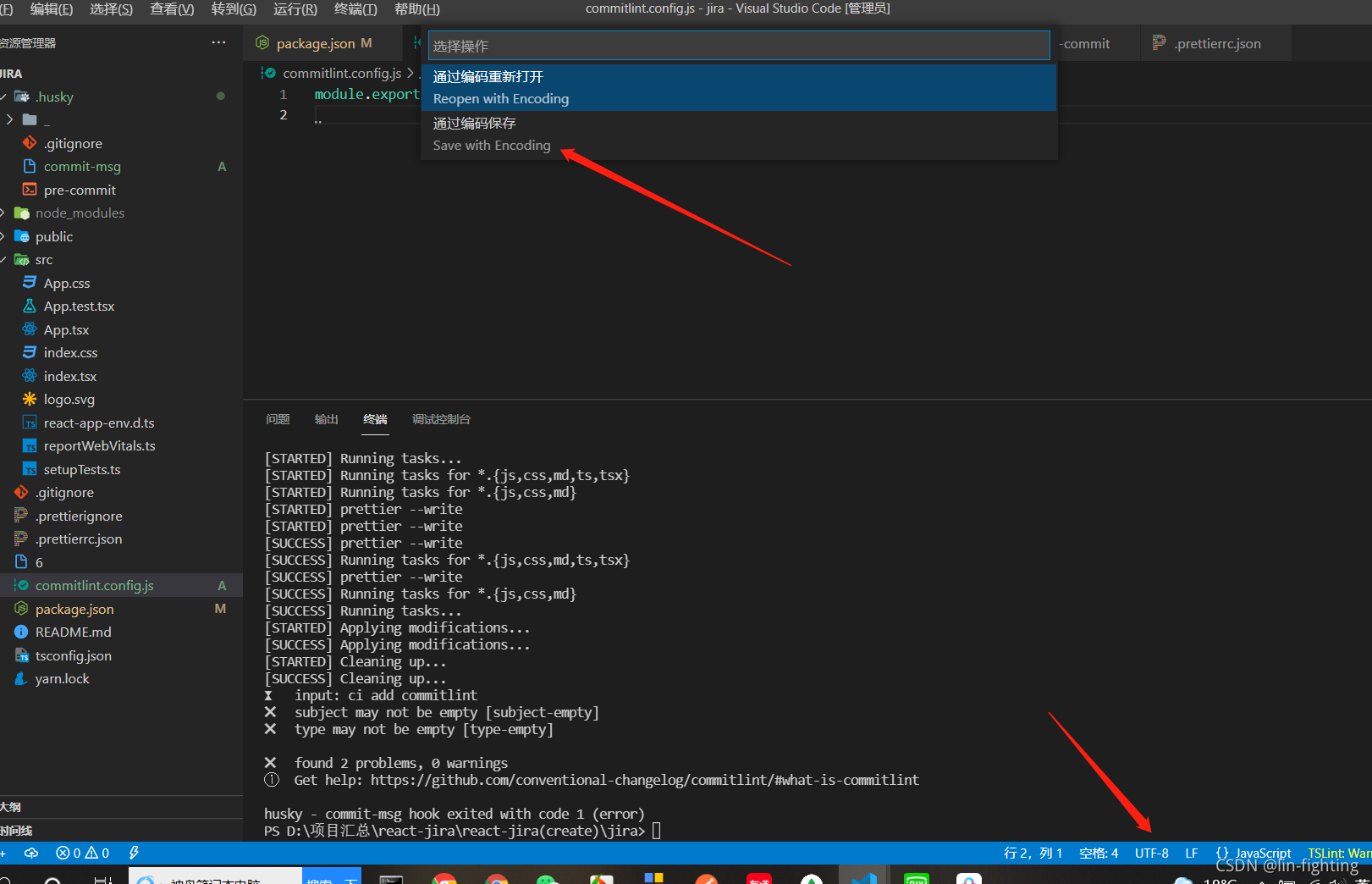The height and width of the screenshot is (884, 1372).
Task: Click the README.md info icon
Action: (21, 632)
